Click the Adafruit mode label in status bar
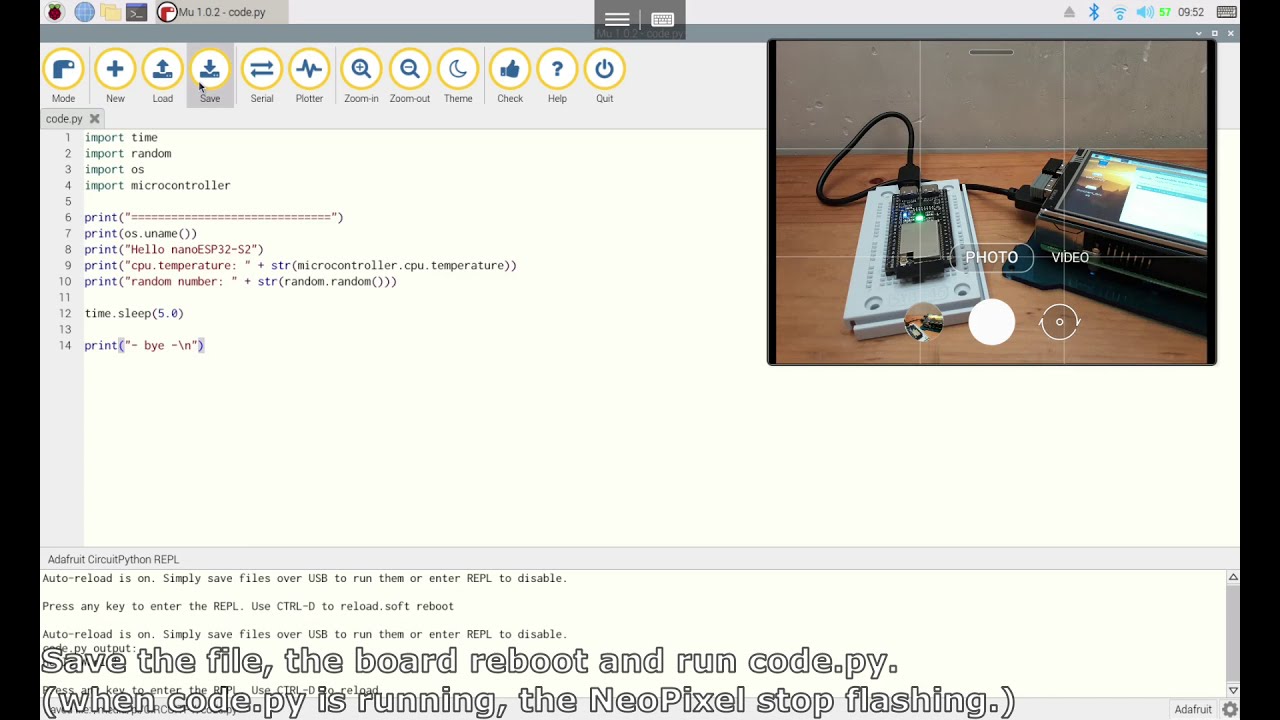The width and height of the screenshot is (1280, 720). (x=1193, y=709)
